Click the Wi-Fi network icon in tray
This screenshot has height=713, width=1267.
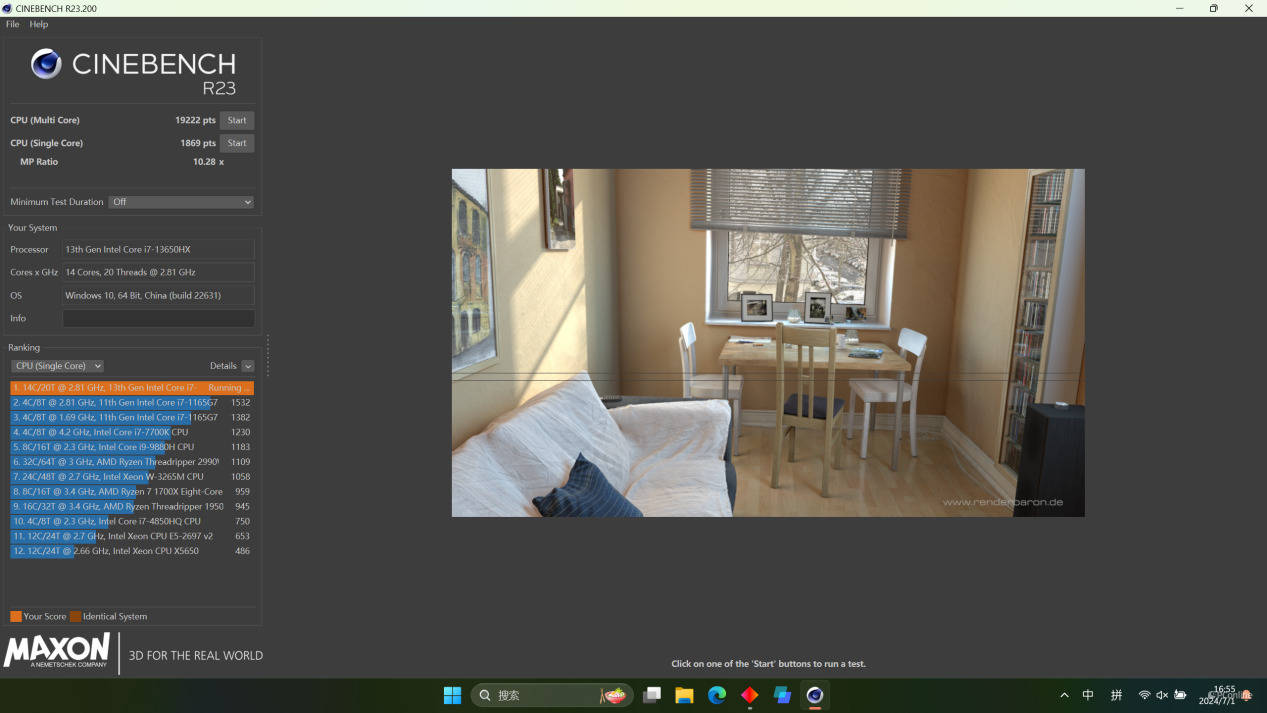[1144, 695]
